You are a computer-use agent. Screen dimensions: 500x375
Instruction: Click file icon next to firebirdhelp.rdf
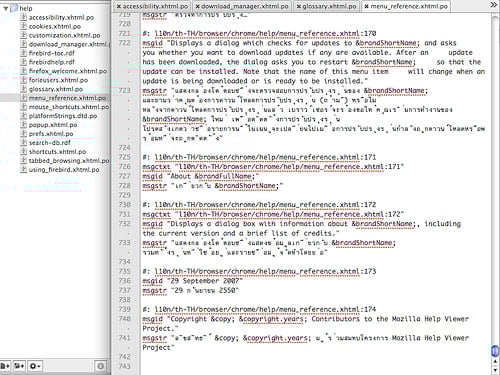[23, 62]
